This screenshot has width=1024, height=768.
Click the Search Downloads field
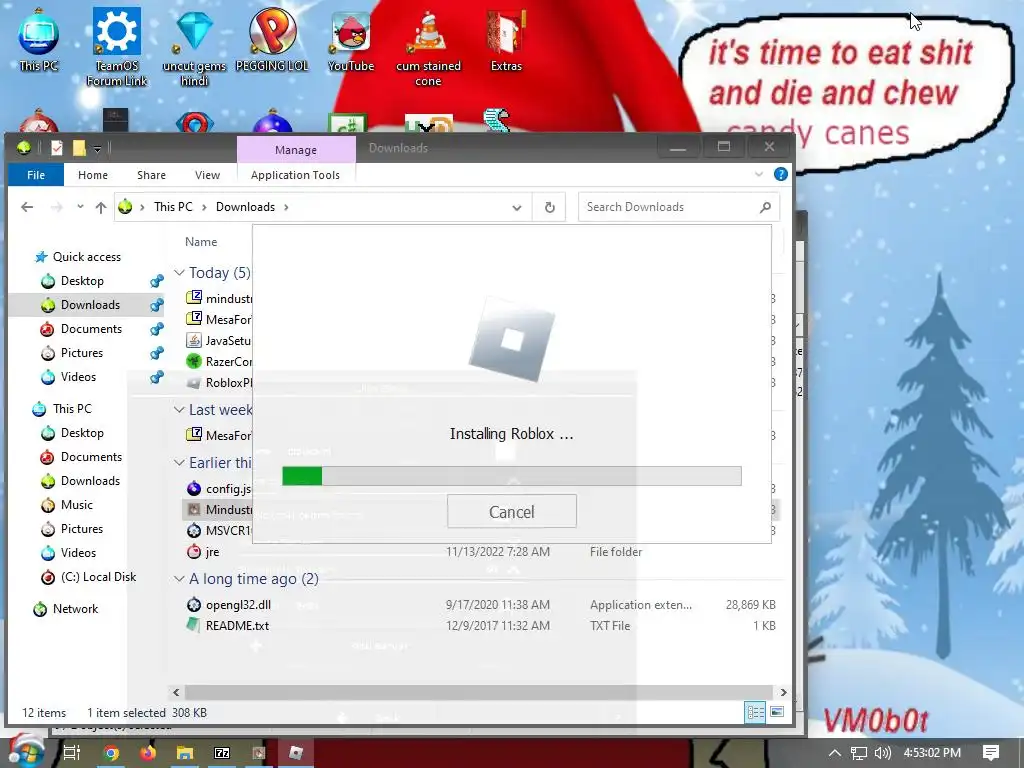click(678, 207)
